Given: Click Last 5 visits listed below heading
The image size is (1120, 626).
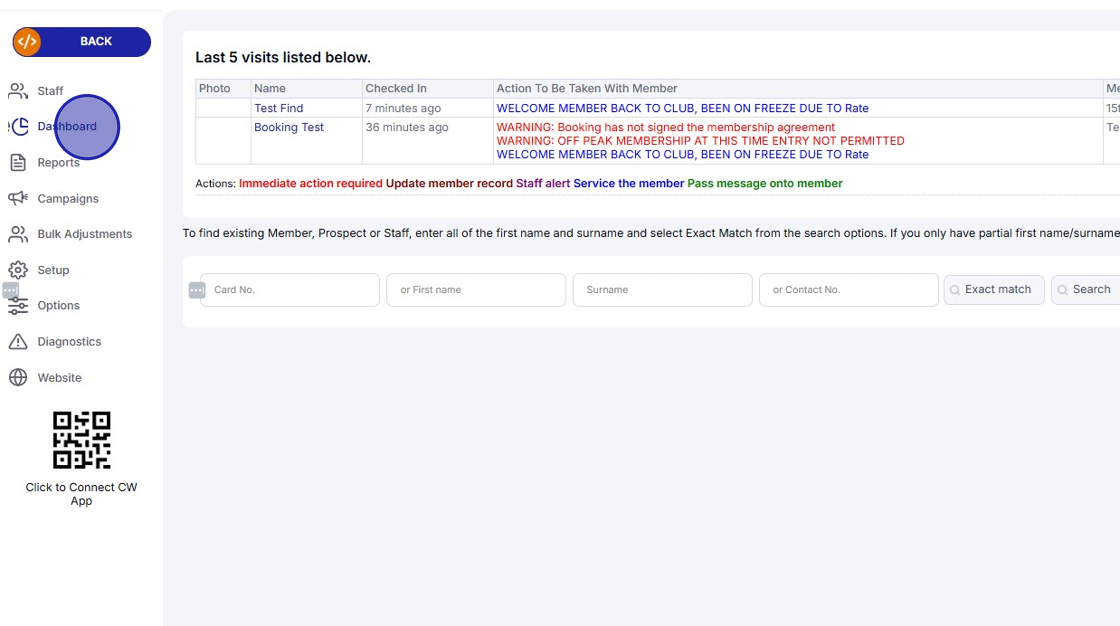Looking at the screenshot, I should click(283, 57).
